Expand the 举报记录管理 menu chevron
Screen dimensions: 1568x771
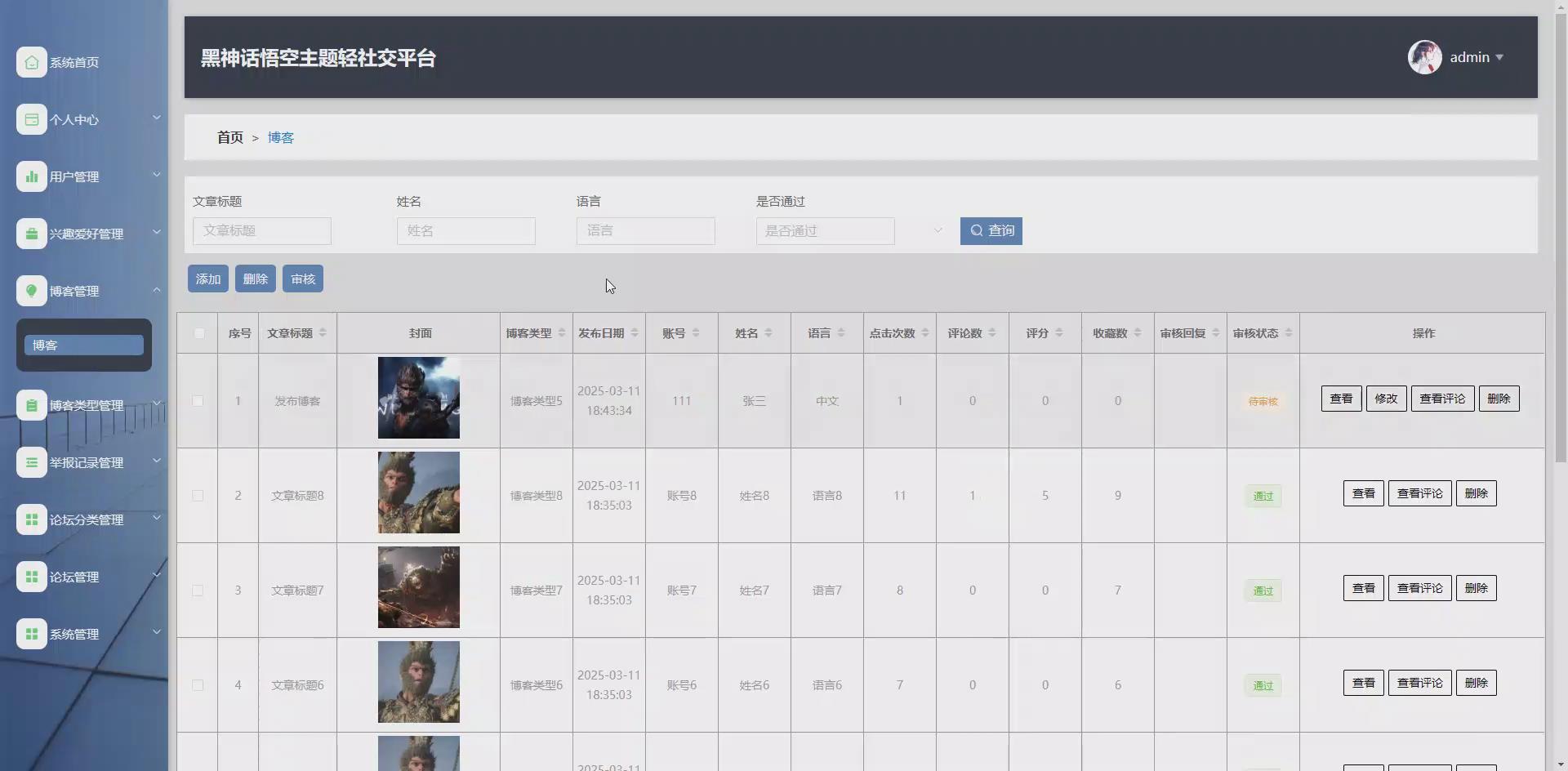pyautogui.click(x=156, y=461)
